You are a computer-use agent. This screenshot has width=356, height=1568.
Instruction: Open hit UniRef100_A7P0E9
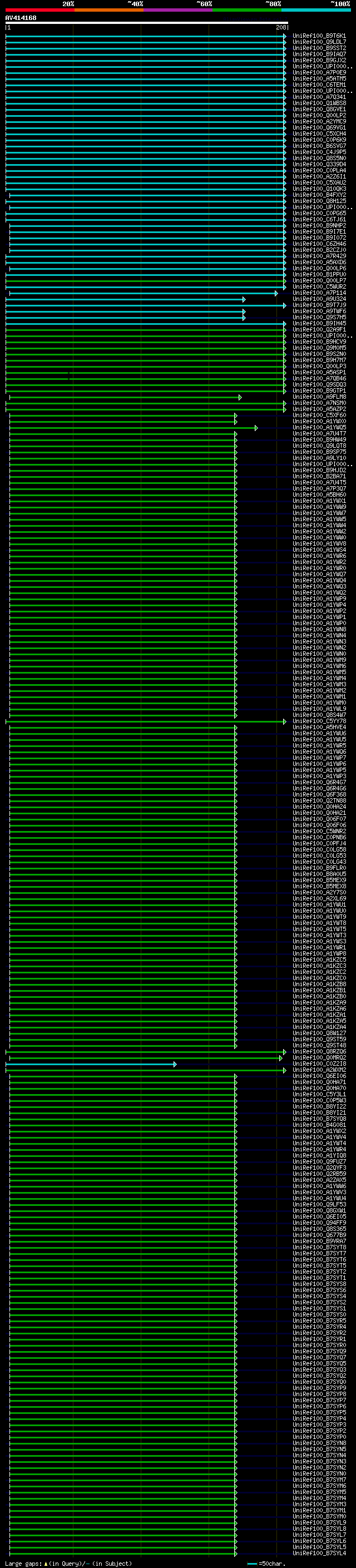[x=319, y=72]
